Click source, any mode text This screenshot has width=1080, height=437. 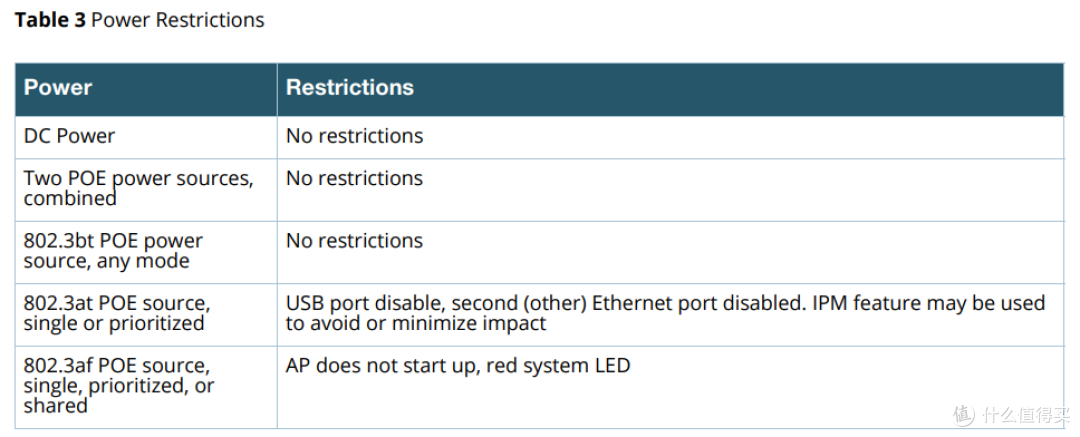pyautogui.click(x=107, y=261)
